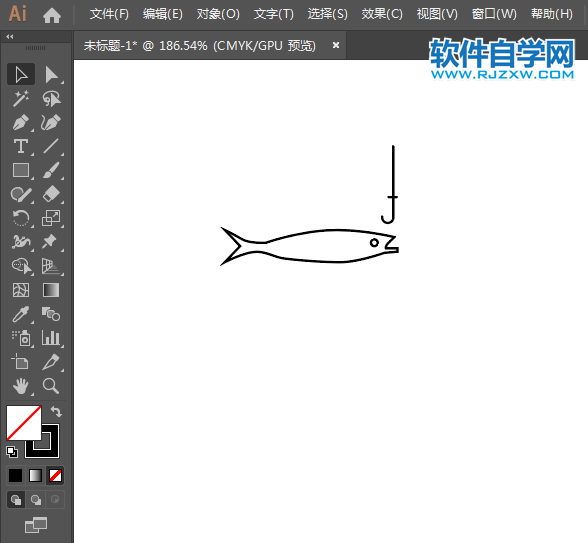Image resolution: width=588 pixels, height=543 pixels.
Task: Select the Selection tool (black arrow)
Action: (x=21, y=74)
